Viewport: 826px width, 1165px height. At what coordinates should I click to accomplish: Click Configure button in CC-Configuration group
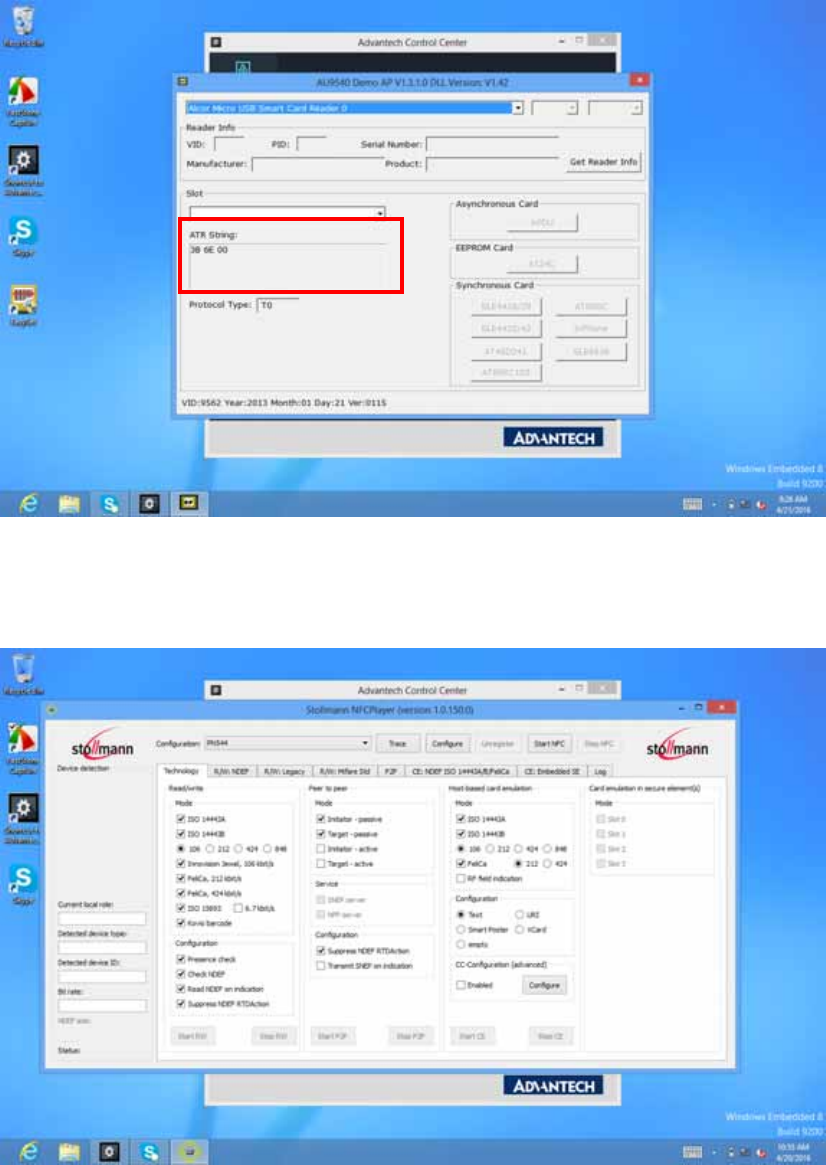click(x=544, y=985)
